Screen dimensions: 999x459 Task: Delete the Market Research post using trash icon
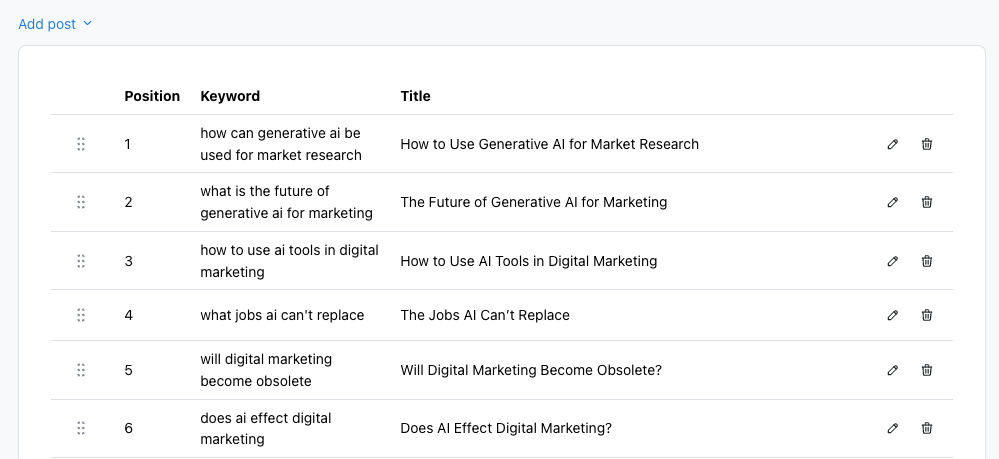click(927, 144)
